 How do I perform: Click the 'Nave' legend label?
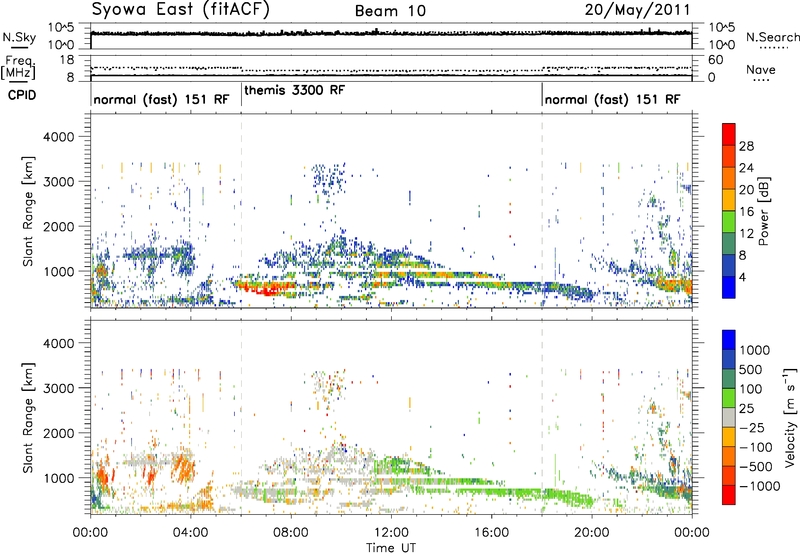pyautogui.click(x=761, y=70)
